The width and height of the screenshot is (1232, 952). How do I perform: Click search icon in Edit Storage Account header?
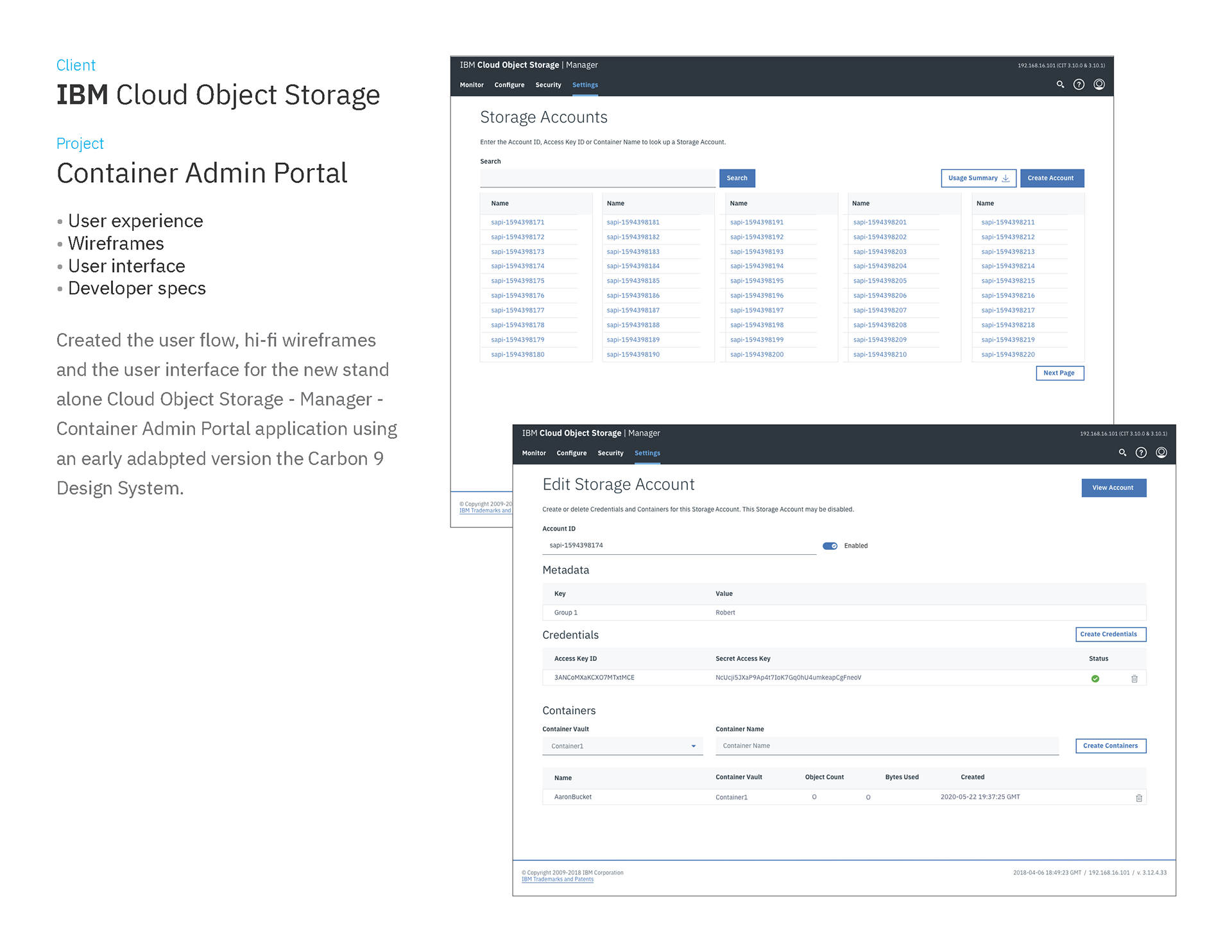click(1122, 453)
